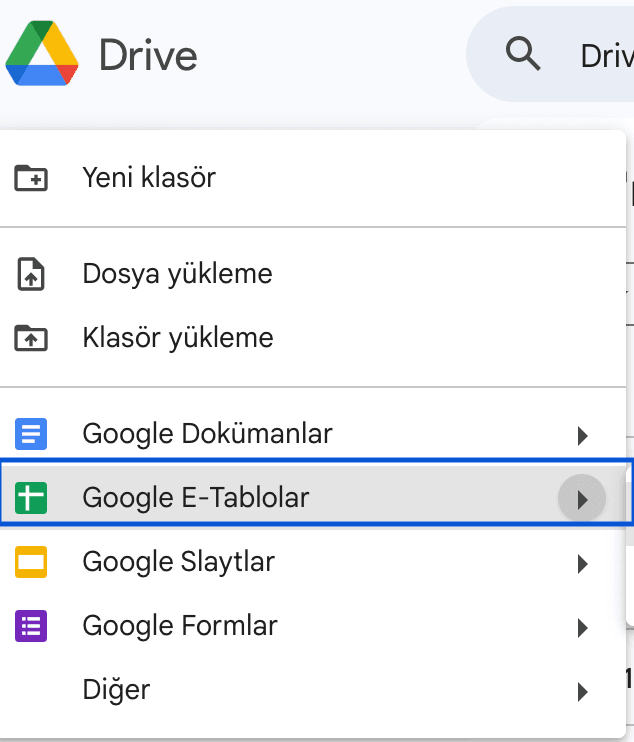
Task: Select Google E-Tablolar menu item
Action: 313,498
